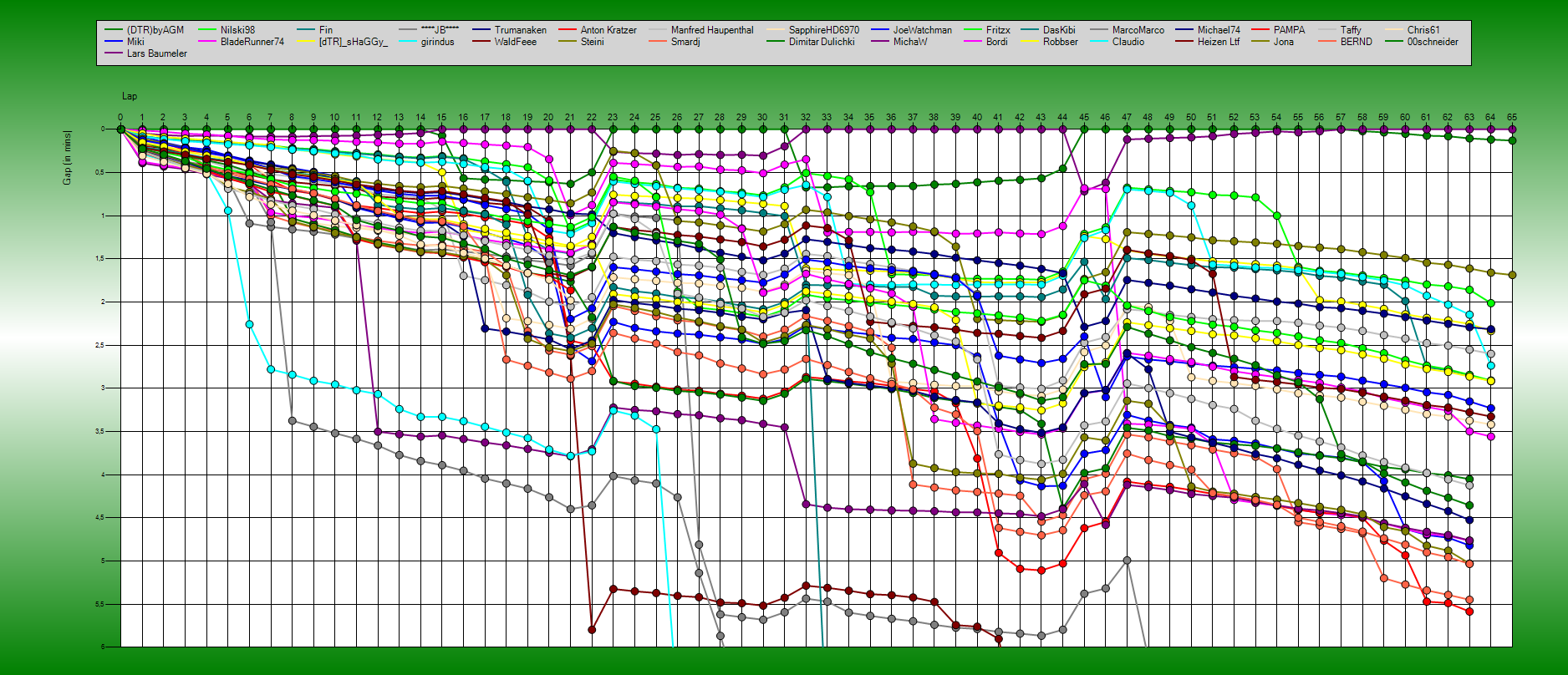1568x675 pixels.
Task: Select lap number 22 on the top axis
Action: [x=591, y=118]
